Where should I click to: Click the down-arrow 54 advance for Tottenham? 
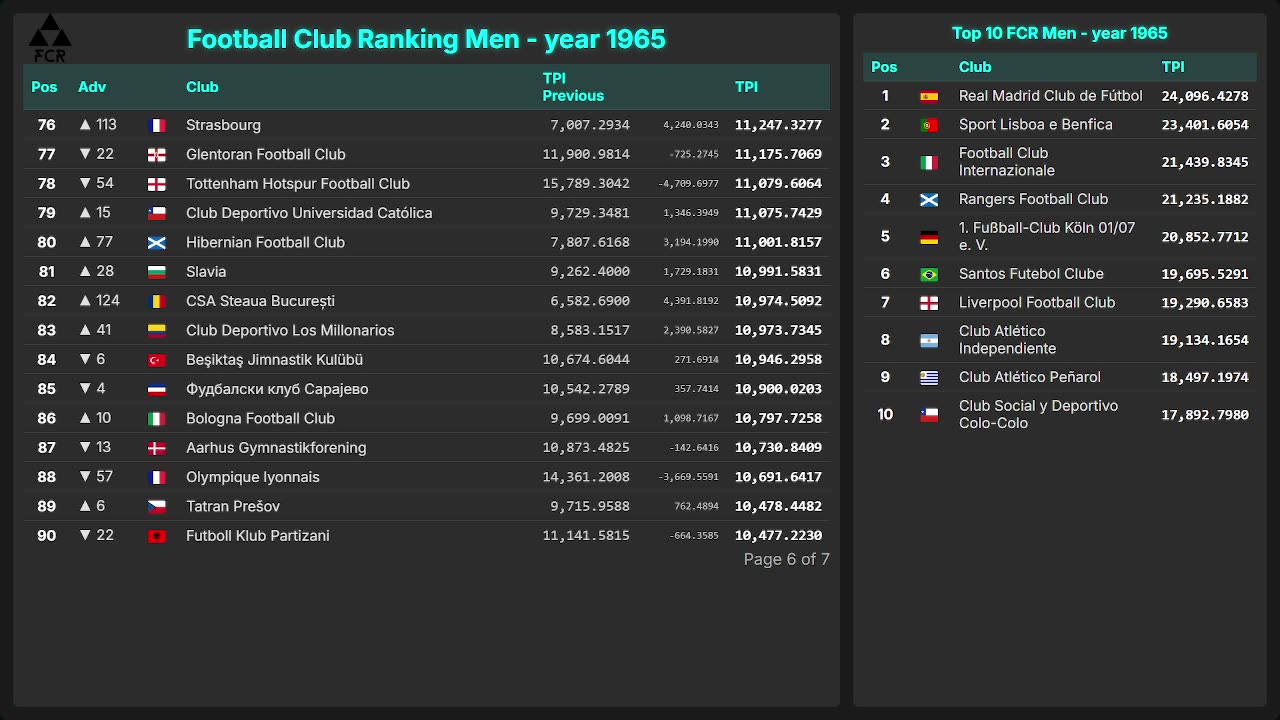click(97, 184)
